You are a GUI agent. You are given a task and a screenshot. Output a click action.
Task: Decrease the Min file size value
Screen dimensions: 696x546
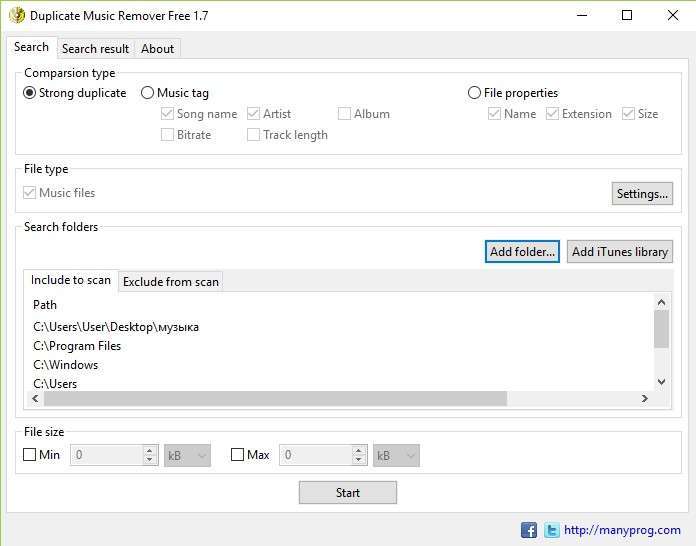(x=150, y=460)
